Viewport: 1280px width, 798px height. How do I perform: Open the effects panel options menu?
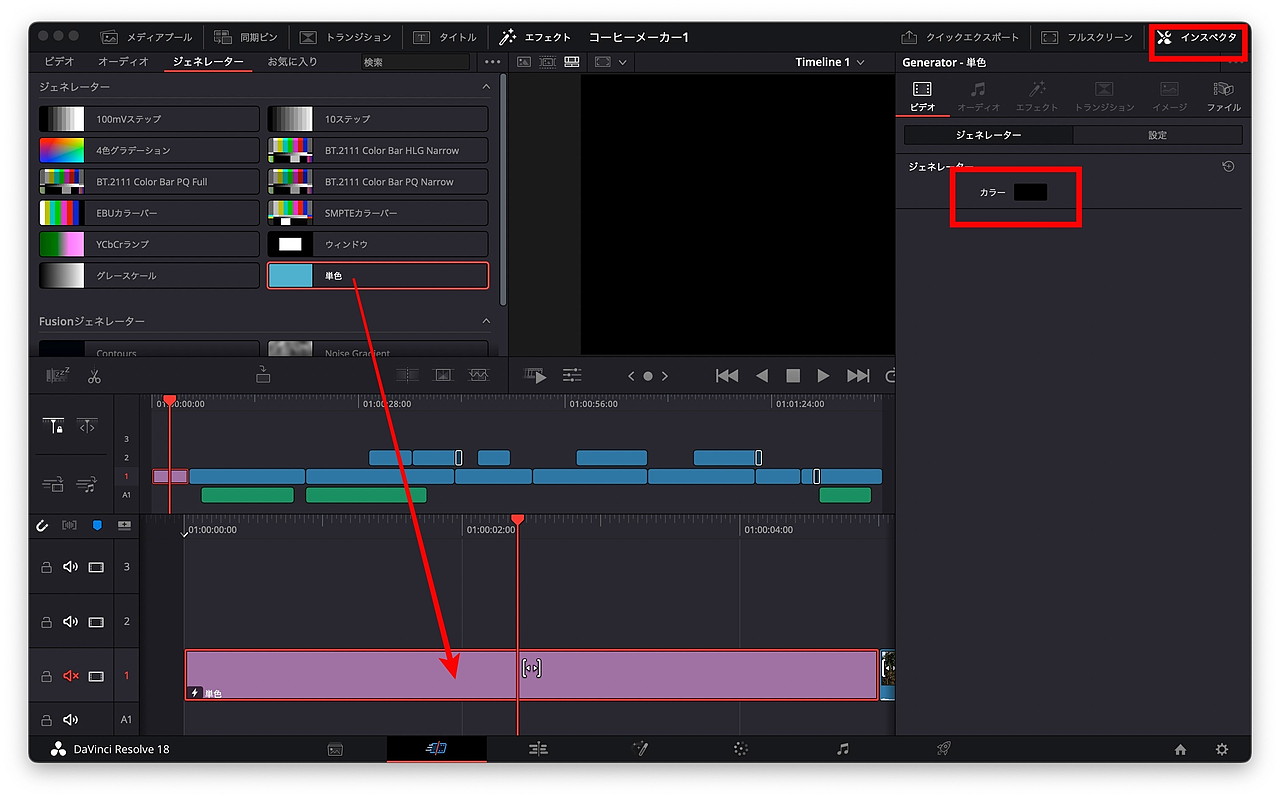492,62
